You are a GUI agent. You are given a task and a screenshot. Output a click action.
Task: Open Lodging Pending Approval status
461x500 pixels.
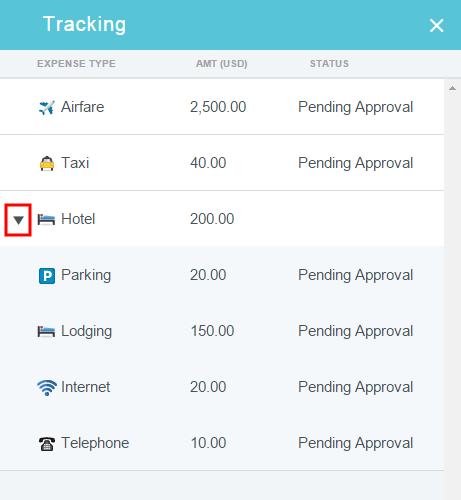355,331
